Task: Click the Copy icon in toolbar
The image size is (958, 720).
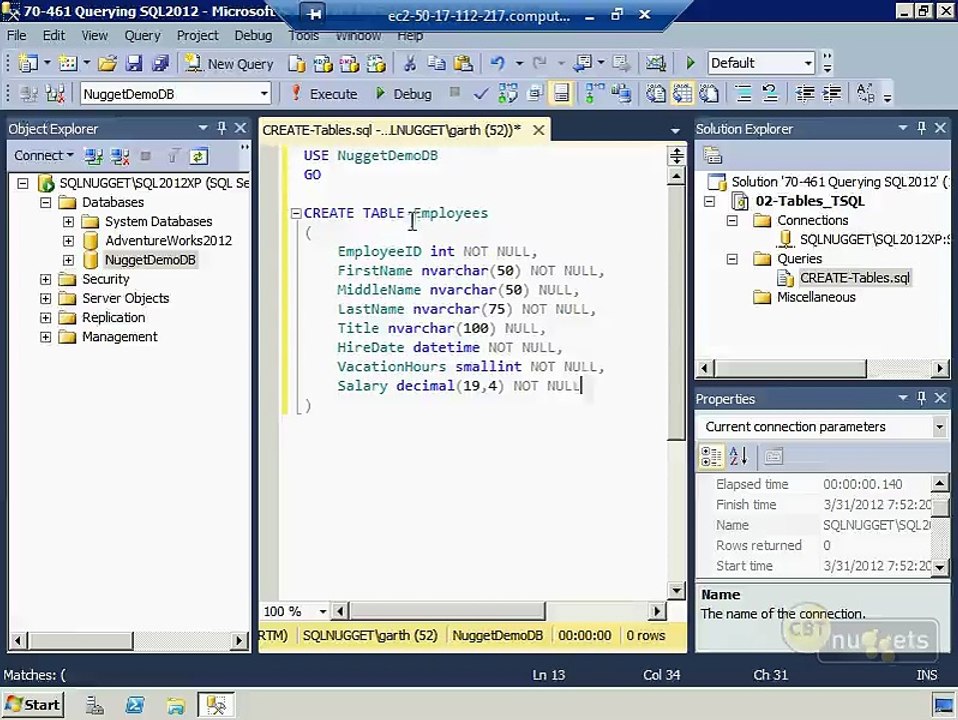Action: 436,63
